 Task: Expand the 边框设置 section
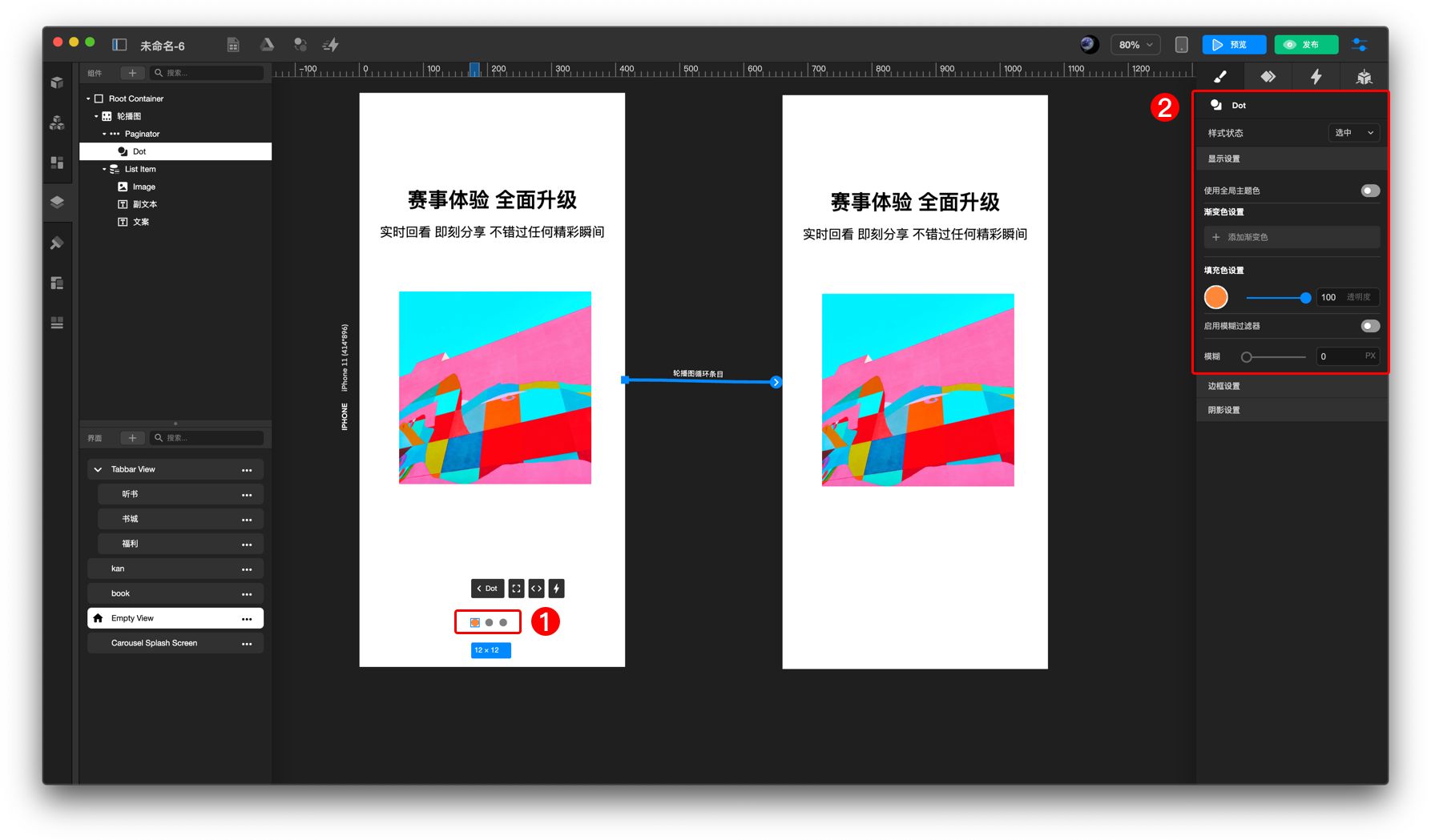[x=1292, y=386]
